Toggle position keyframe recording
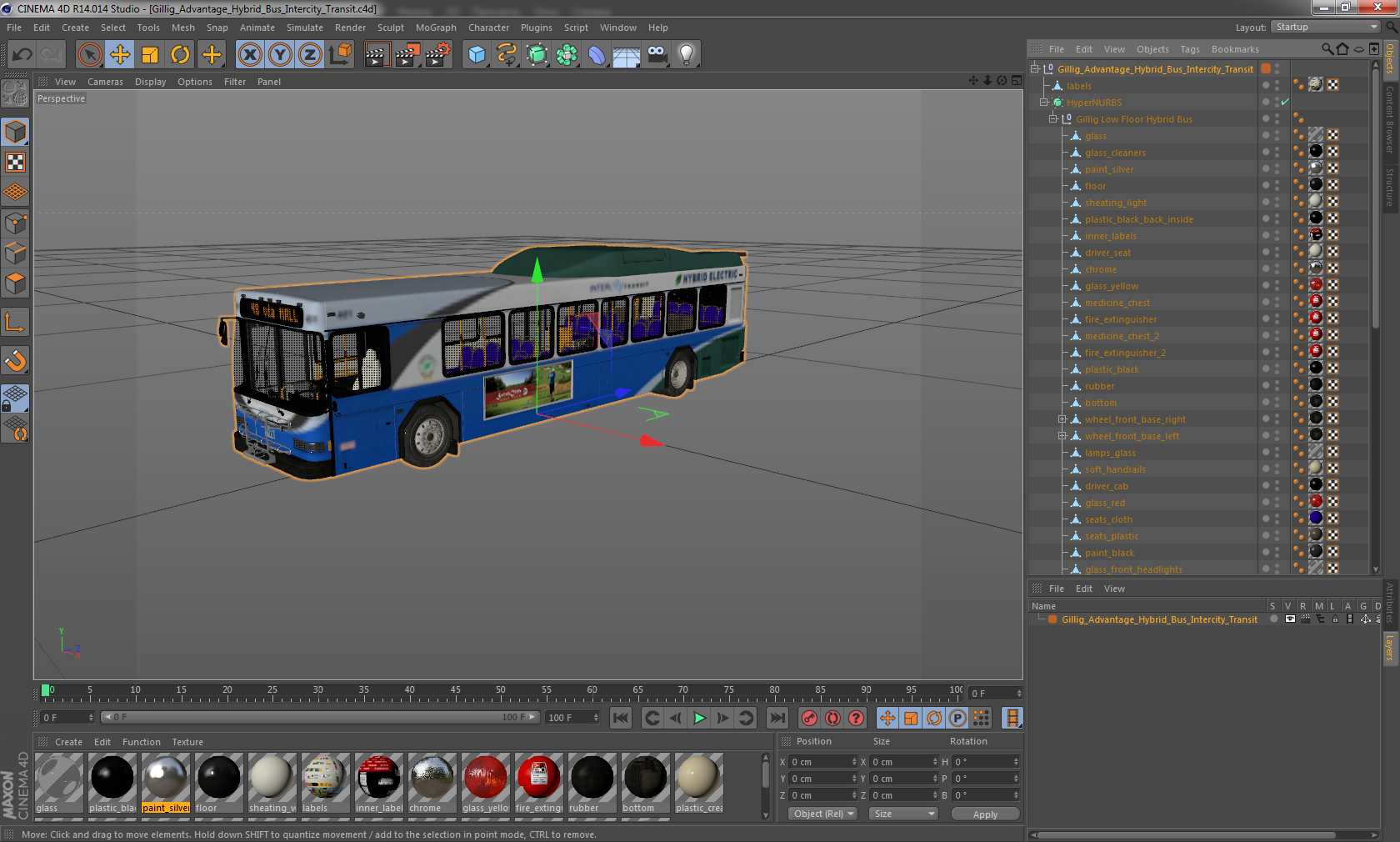 click(x=887, y=718)
